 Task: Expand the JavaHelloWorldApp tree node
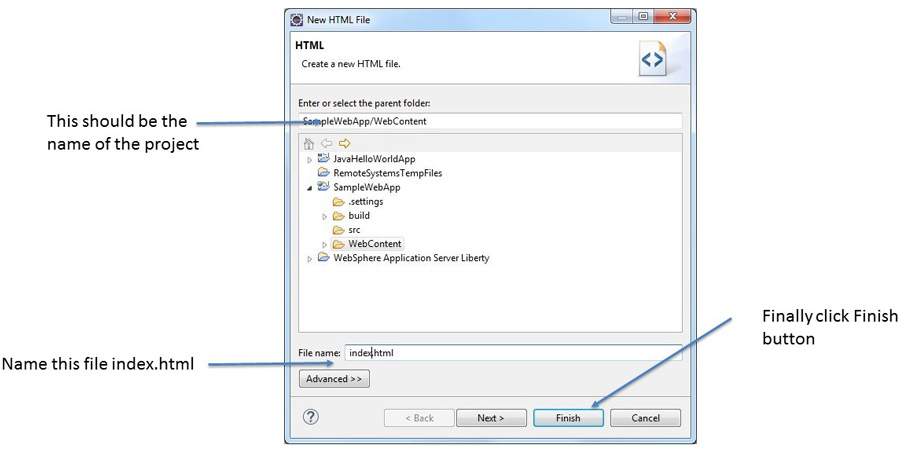tap(310, 160)
